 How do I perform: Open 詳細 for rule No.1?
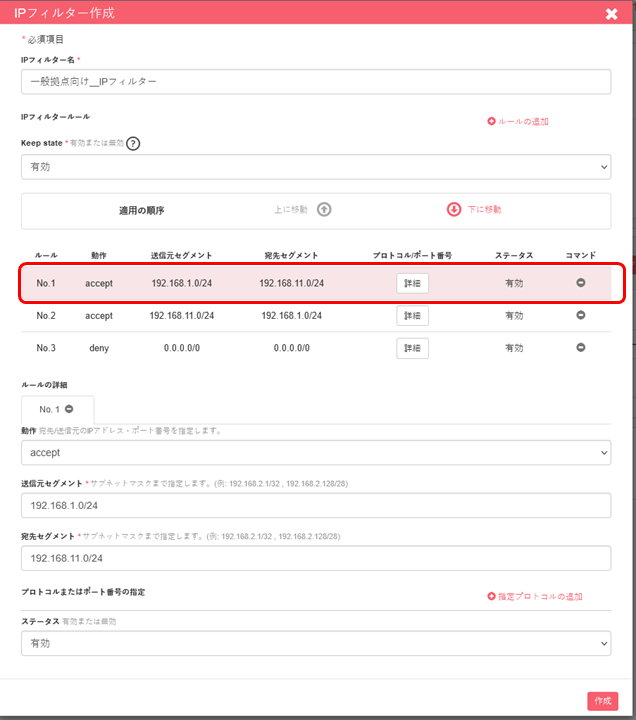(412, 283)
